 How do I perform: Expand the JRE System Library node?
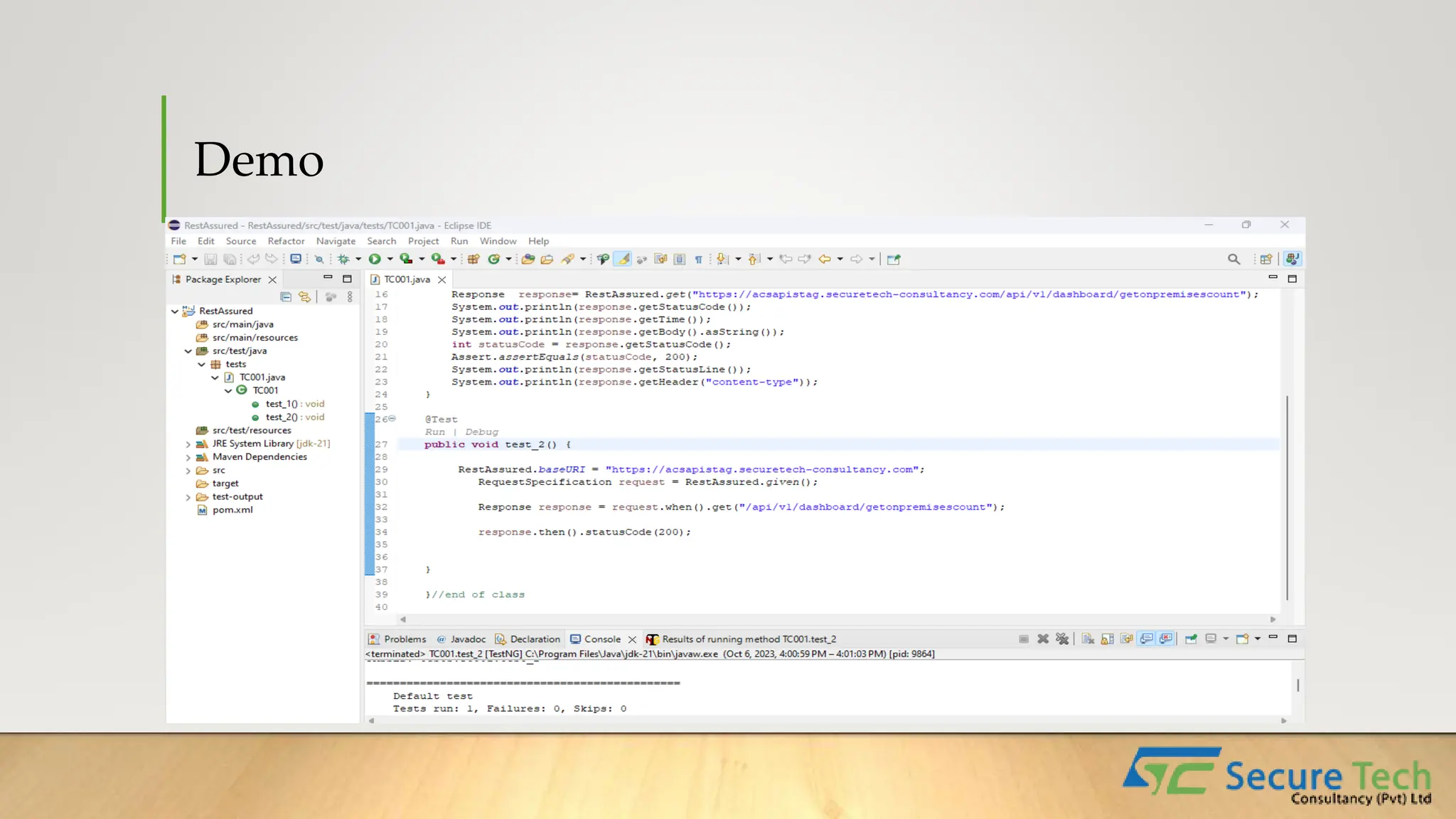tap(188, 444)
